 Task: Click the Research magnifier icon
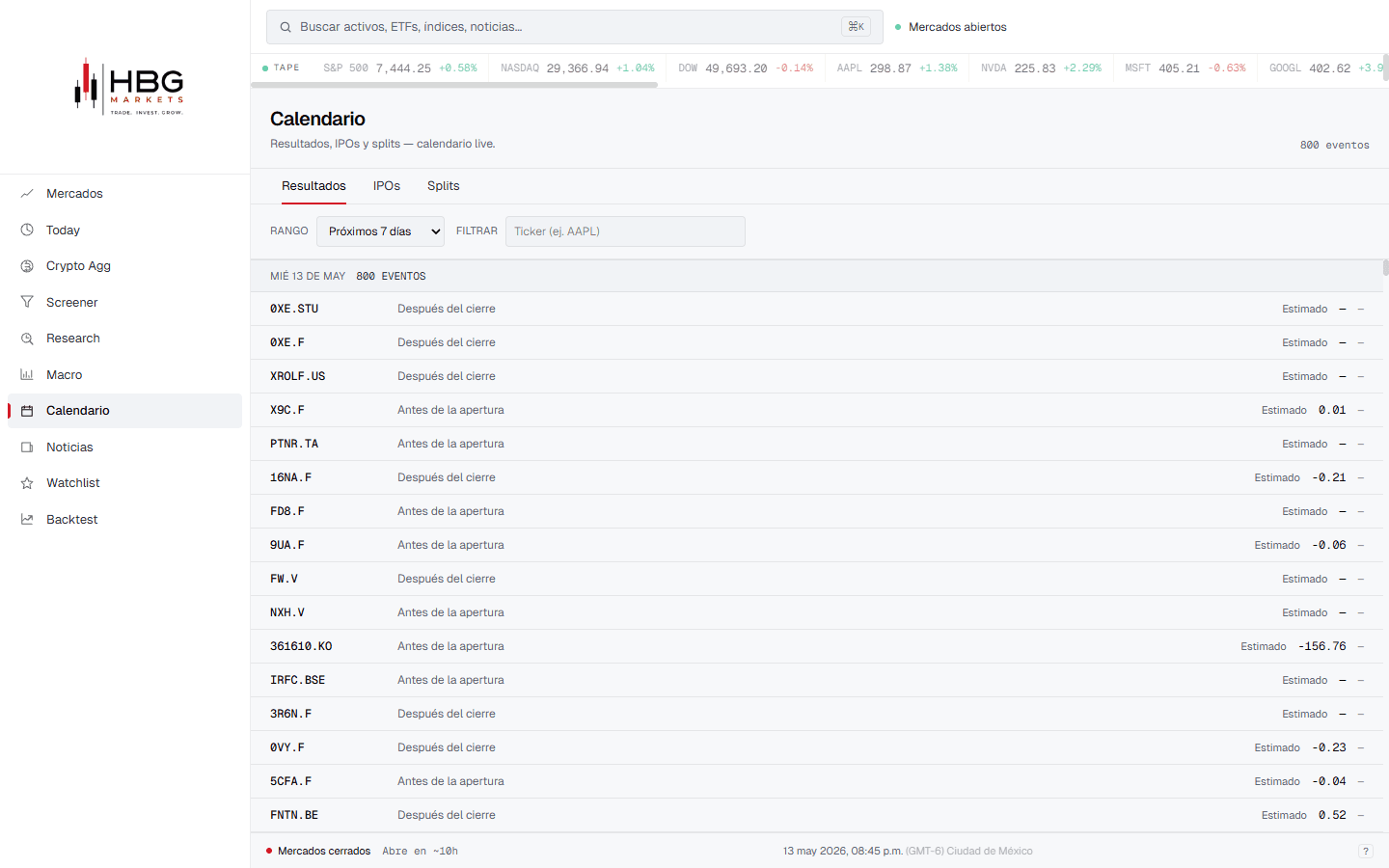click(27, 339)
